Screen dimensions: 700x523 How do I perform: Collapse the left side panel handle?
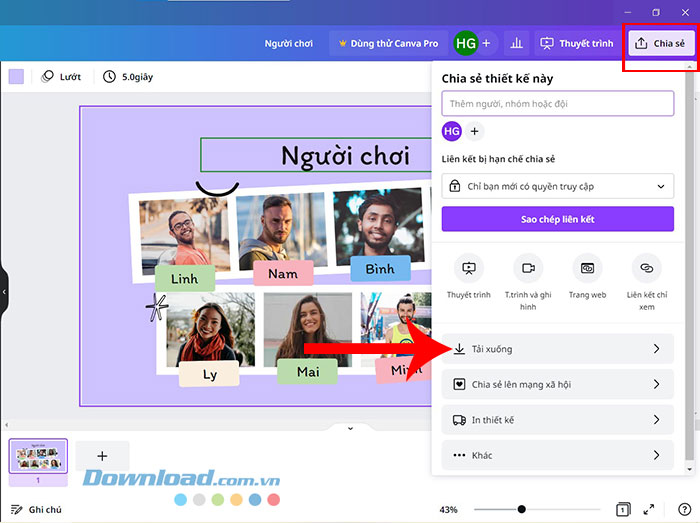pos(4,292)
